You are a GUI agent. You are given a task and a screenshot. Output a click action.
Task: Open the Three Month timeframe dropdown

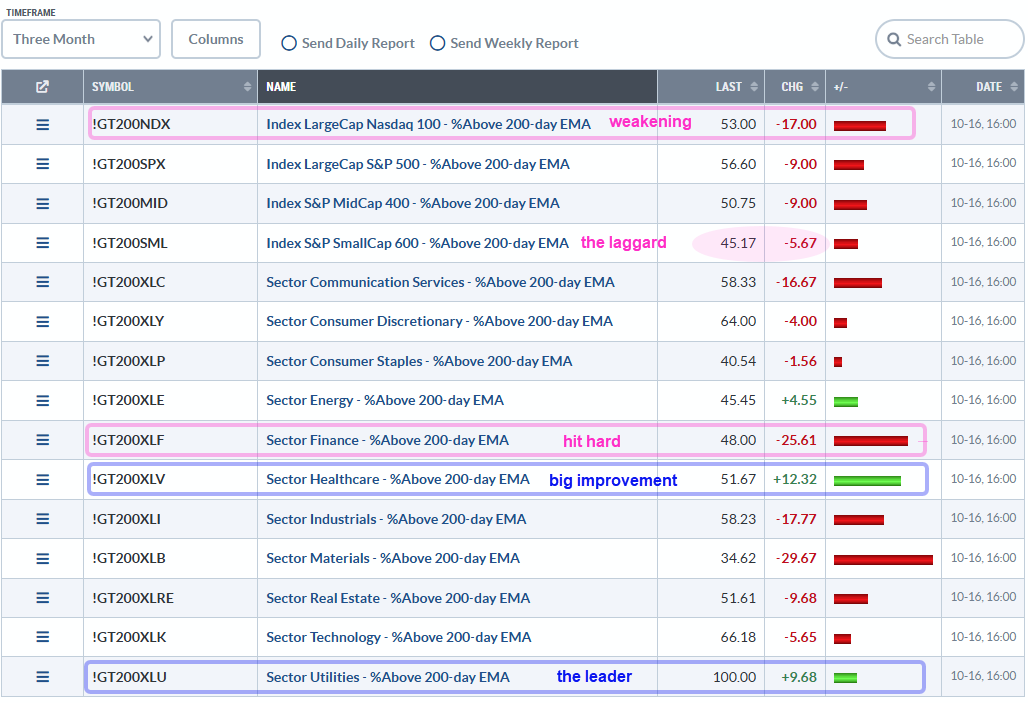(x=81, y=39)
